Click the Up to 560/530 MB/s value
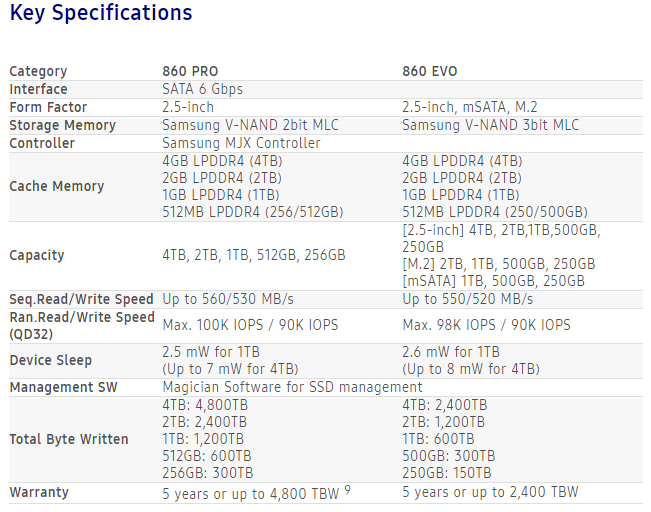This screenshot has height=512, width=651. point(229,299)
